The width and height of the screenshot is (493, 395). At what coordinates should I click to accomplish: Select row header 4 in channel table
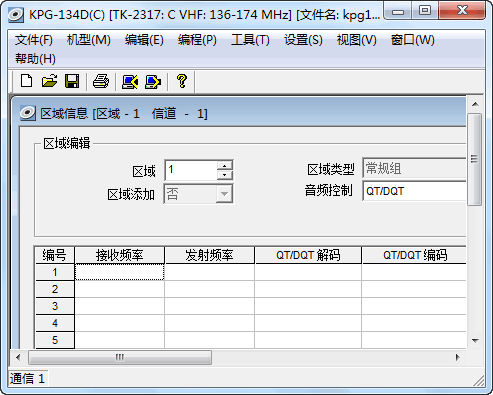coord(55,323)
